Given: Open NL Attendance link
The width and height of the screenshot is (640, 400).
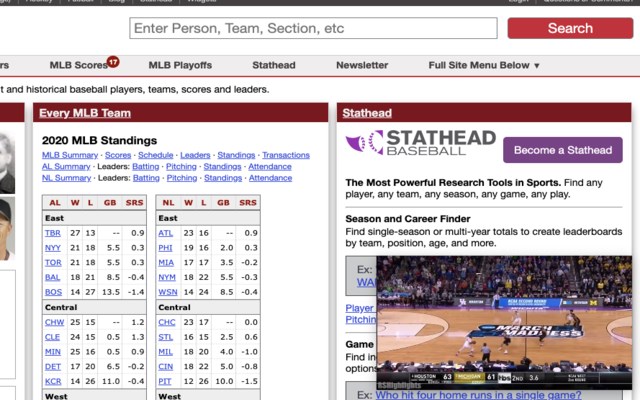Looking at the screenshot, I should click(270, 178).
